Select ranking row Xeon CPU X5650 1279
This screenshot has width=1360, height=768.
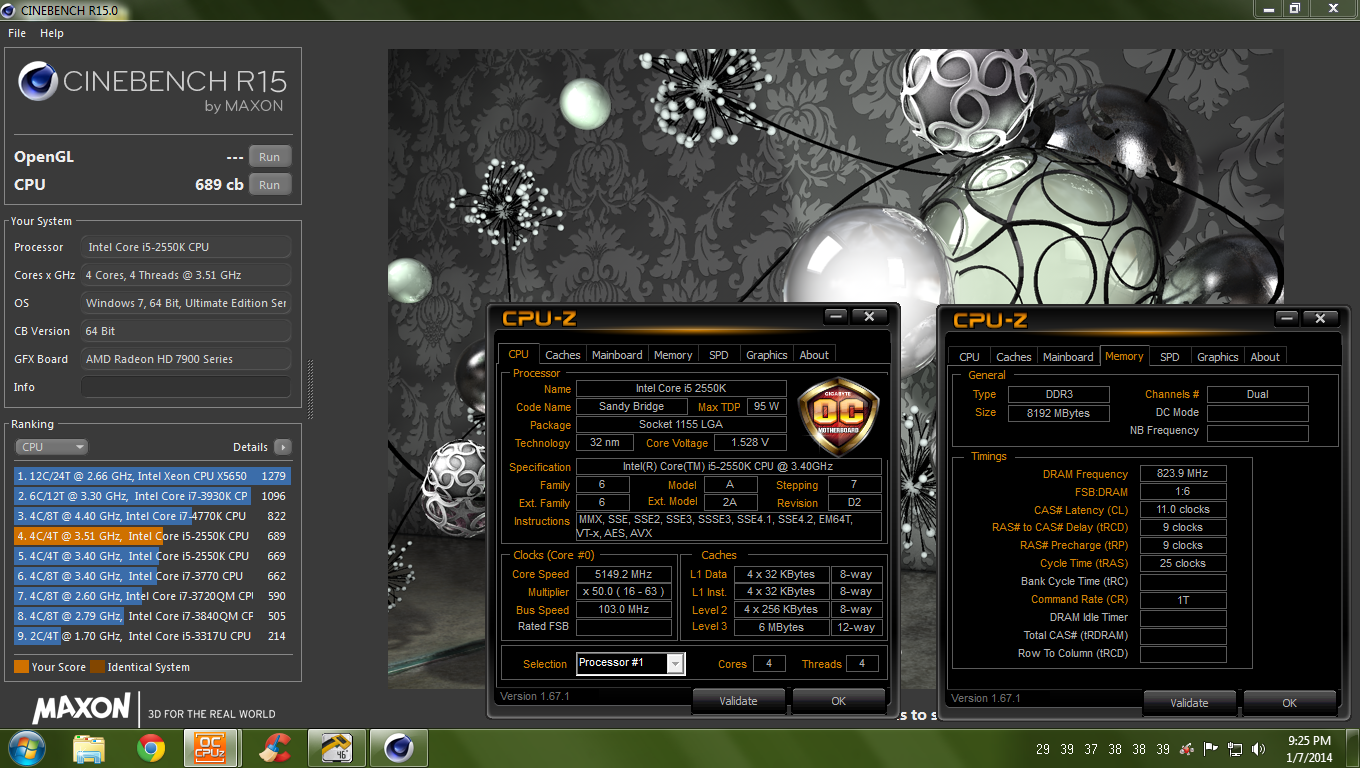(152, 476)
